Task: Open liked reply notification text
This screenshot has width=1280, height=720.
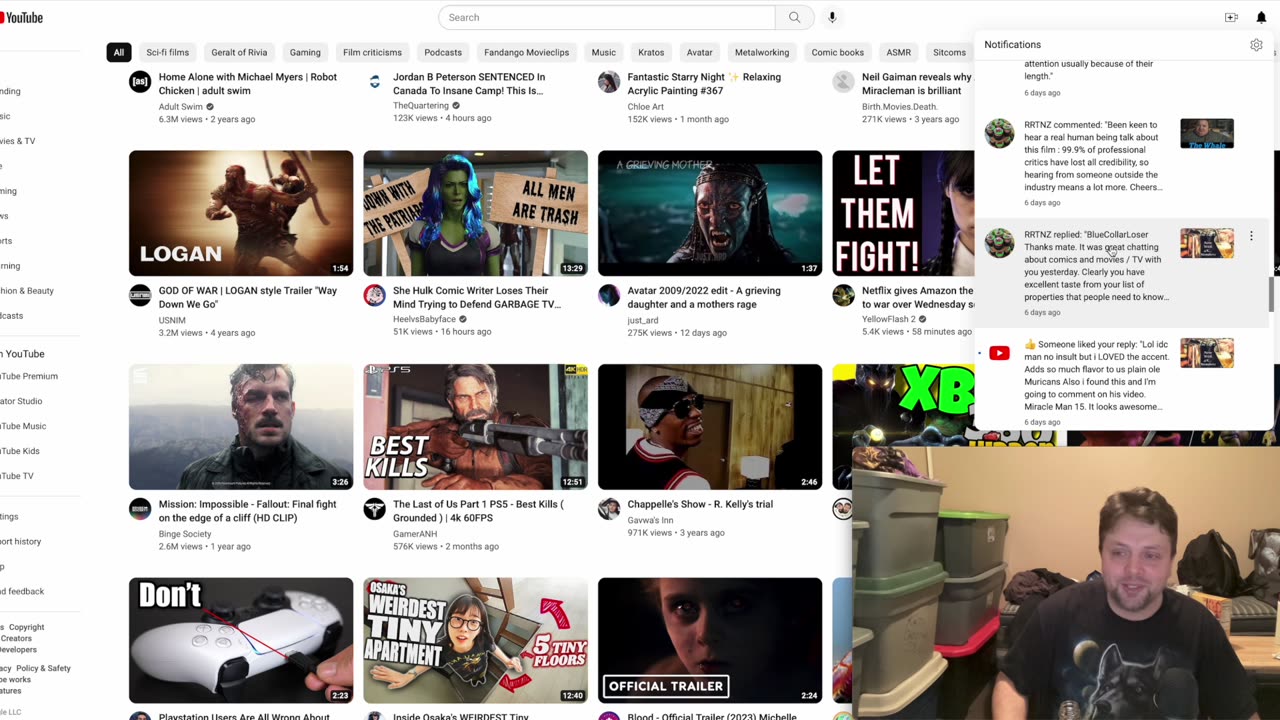Action: click(1096, 376)
